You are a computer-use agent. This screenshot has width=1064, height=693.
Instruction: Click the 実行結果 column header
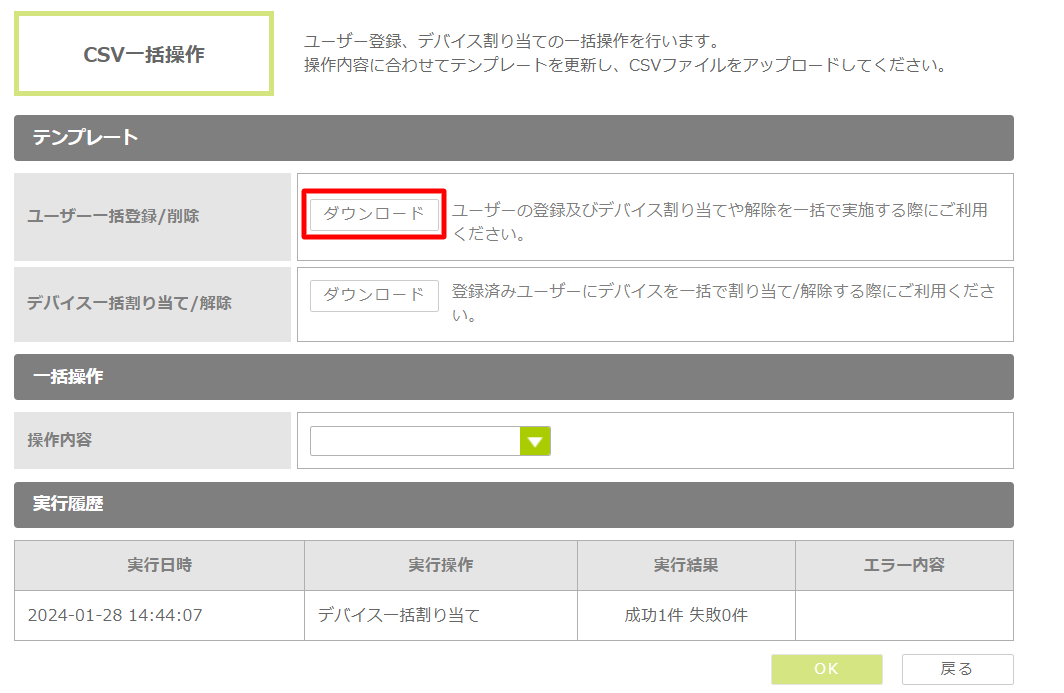coord(686,565)
